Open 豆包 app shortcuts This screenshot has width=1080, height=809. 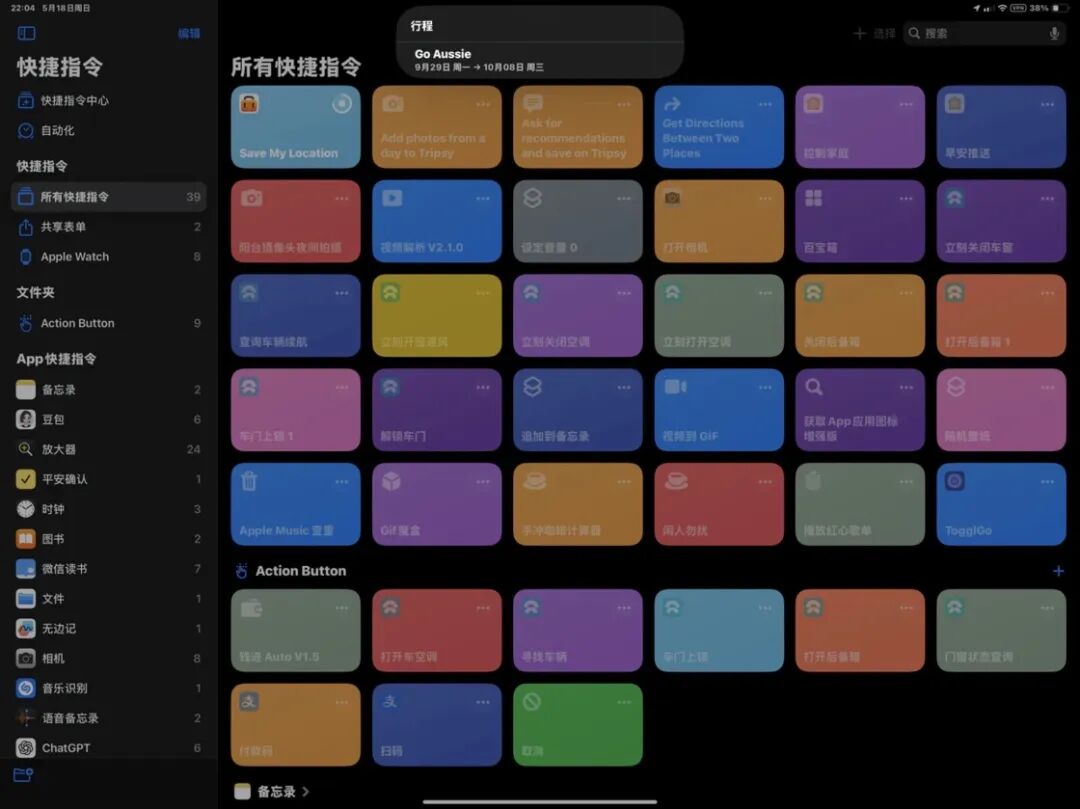click(x=109, y=419)
